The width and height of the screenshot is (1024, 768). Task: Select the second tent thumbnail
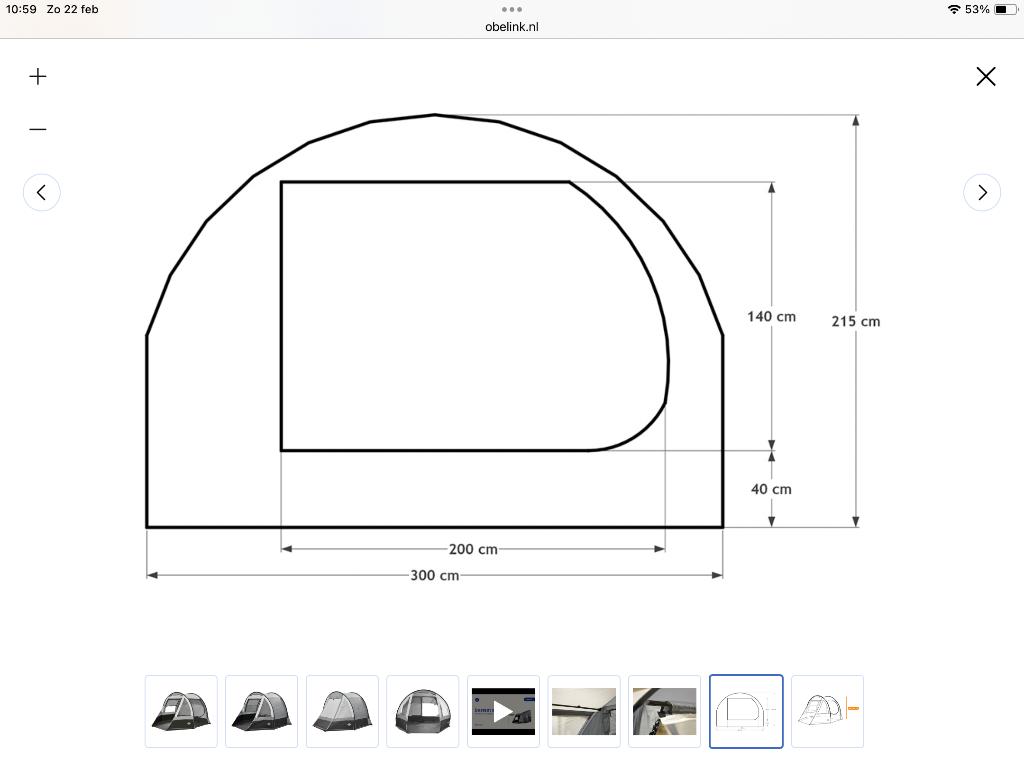click(x=261, y=711)
